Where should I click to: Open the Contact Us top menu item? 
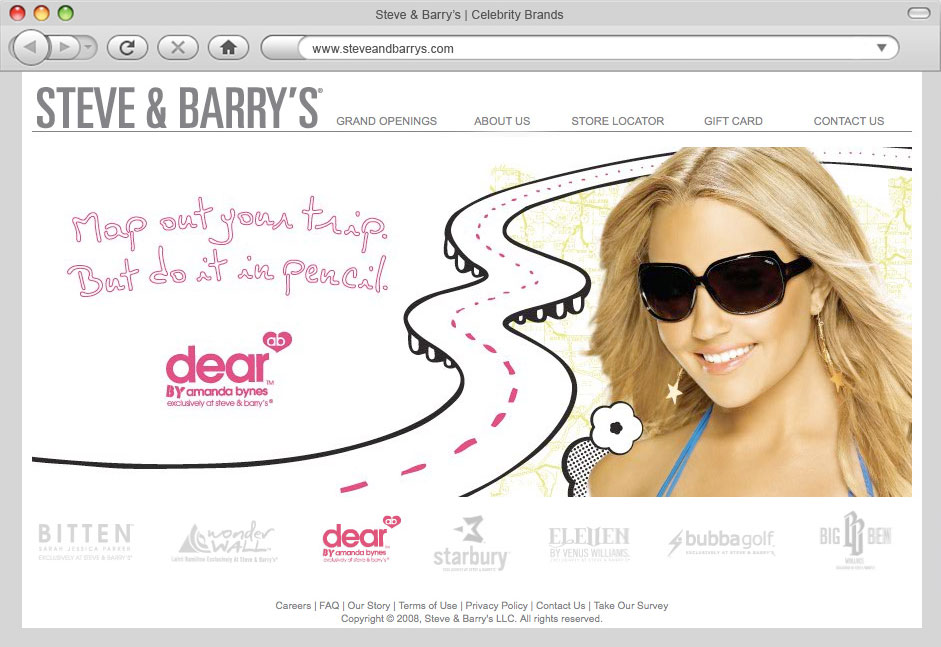click(x=849, y=121)
